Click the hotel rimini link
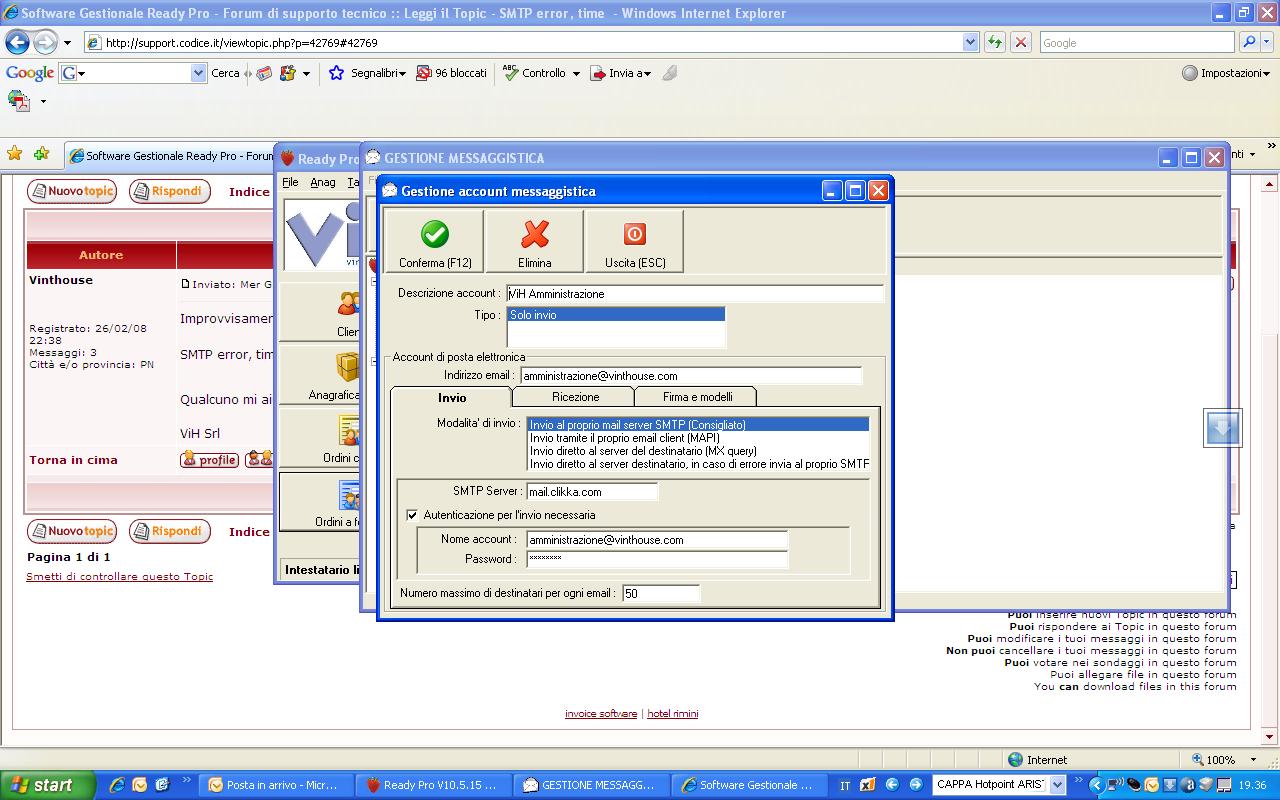The image size is (1280, 800). point(673,714)
